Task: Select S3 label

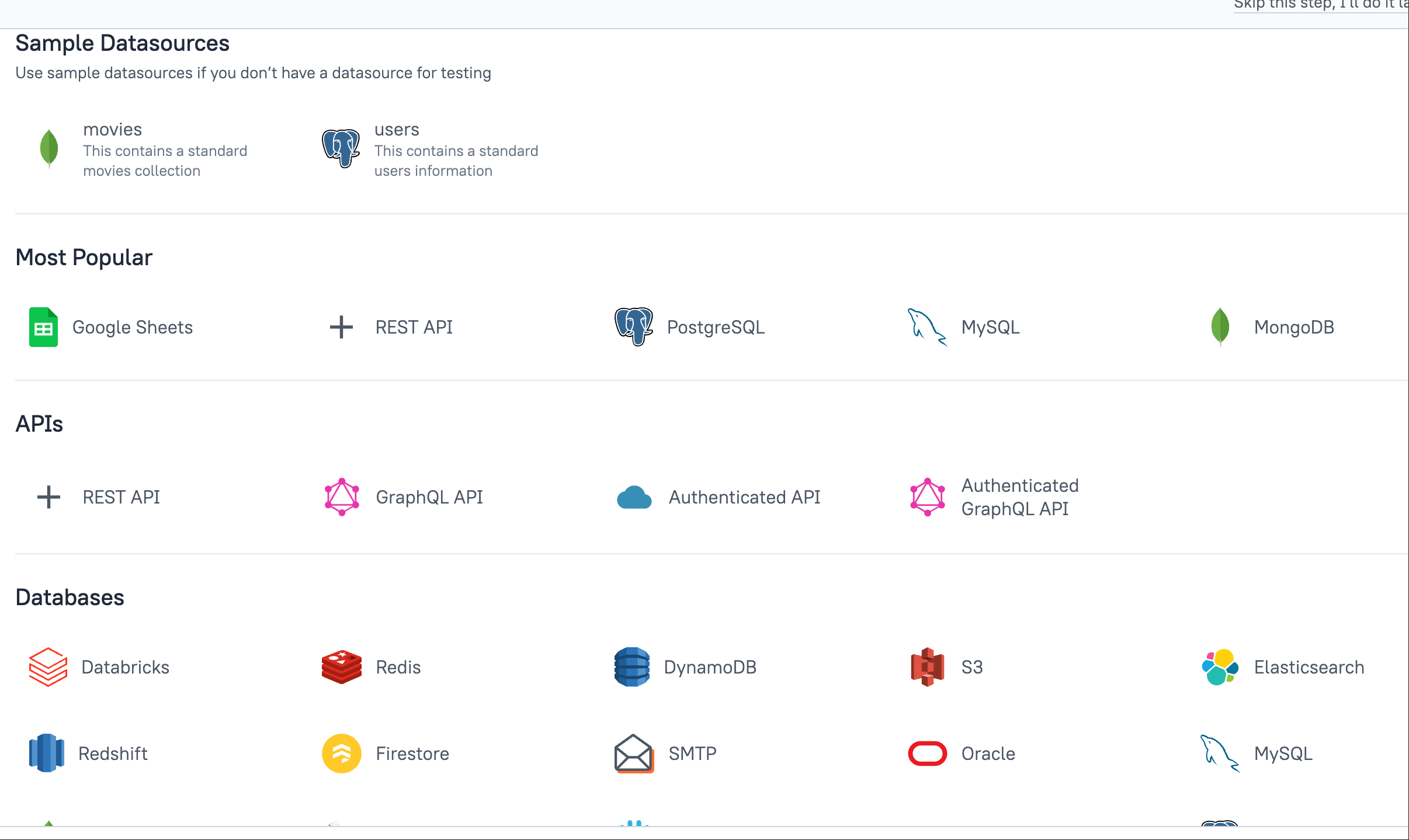Action: (x=973, y=667)
